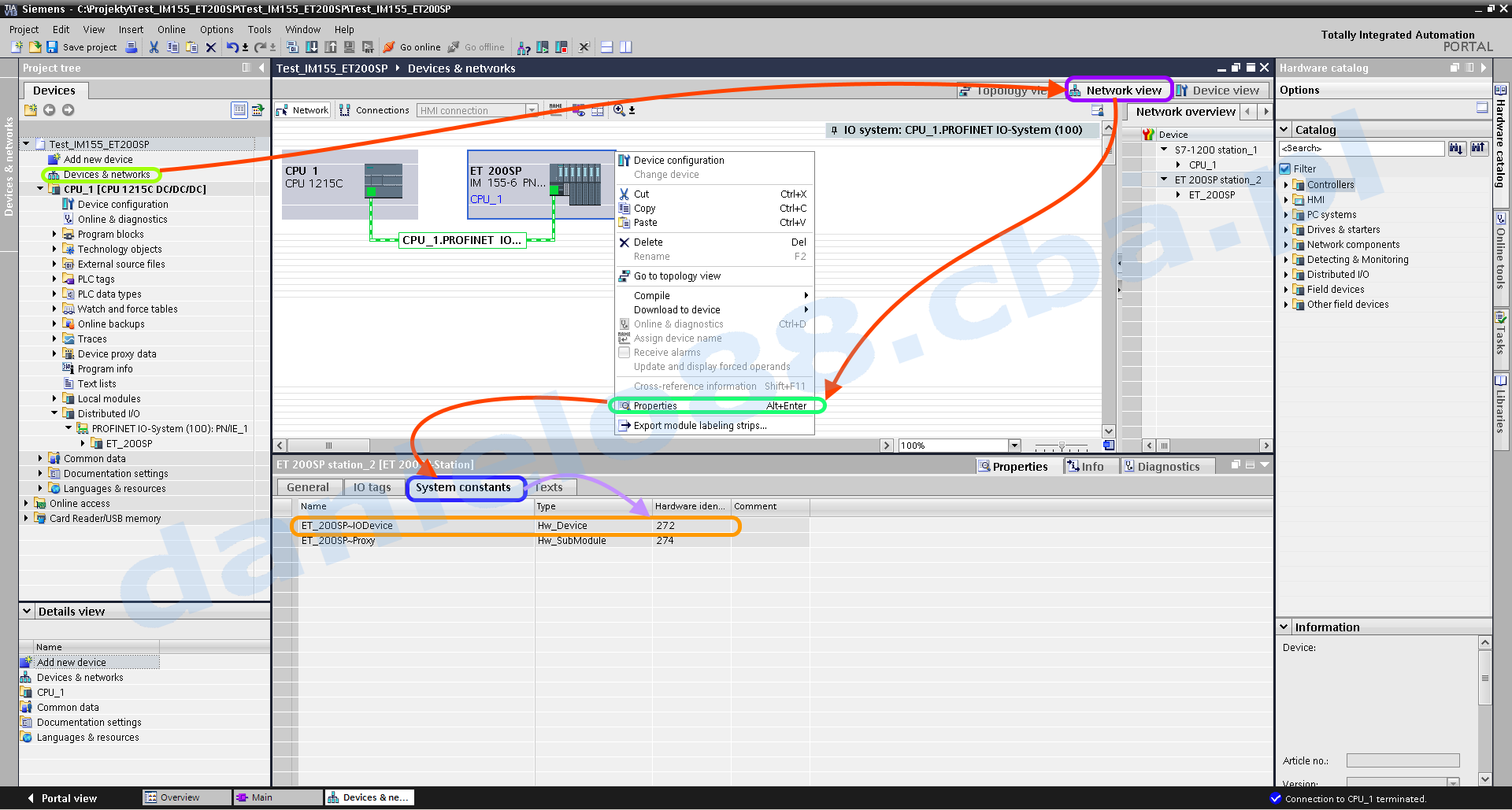Open Devices & networks in project tree

point(106,175)
